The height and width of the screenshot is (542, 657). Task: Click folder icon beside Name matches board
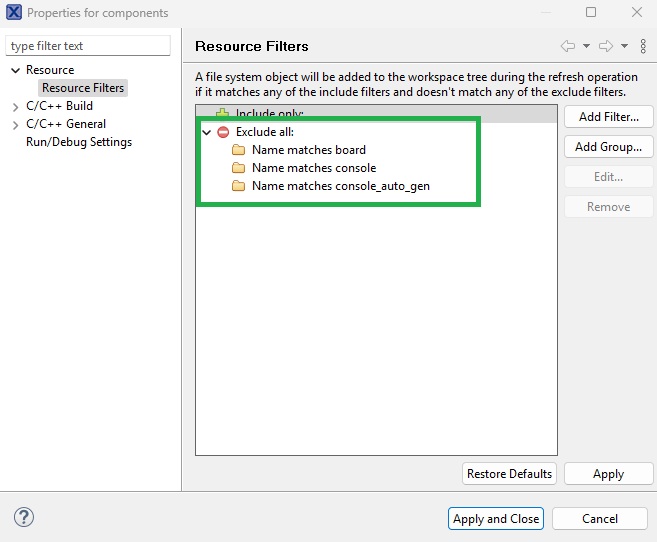coord(238,150)
